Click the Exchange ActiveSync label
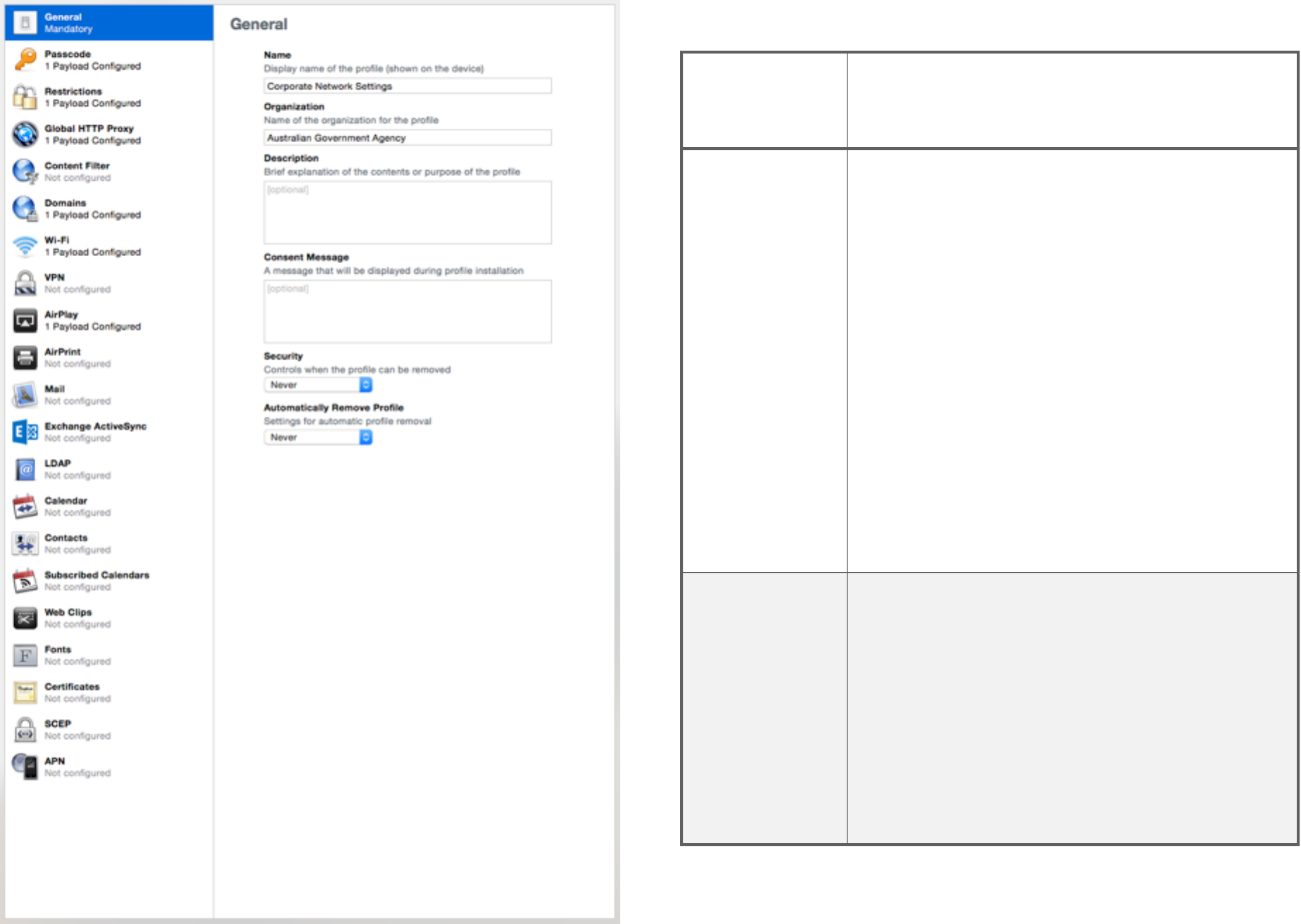The height and width of the screenshot is (924, 1301). coord(96,426)
